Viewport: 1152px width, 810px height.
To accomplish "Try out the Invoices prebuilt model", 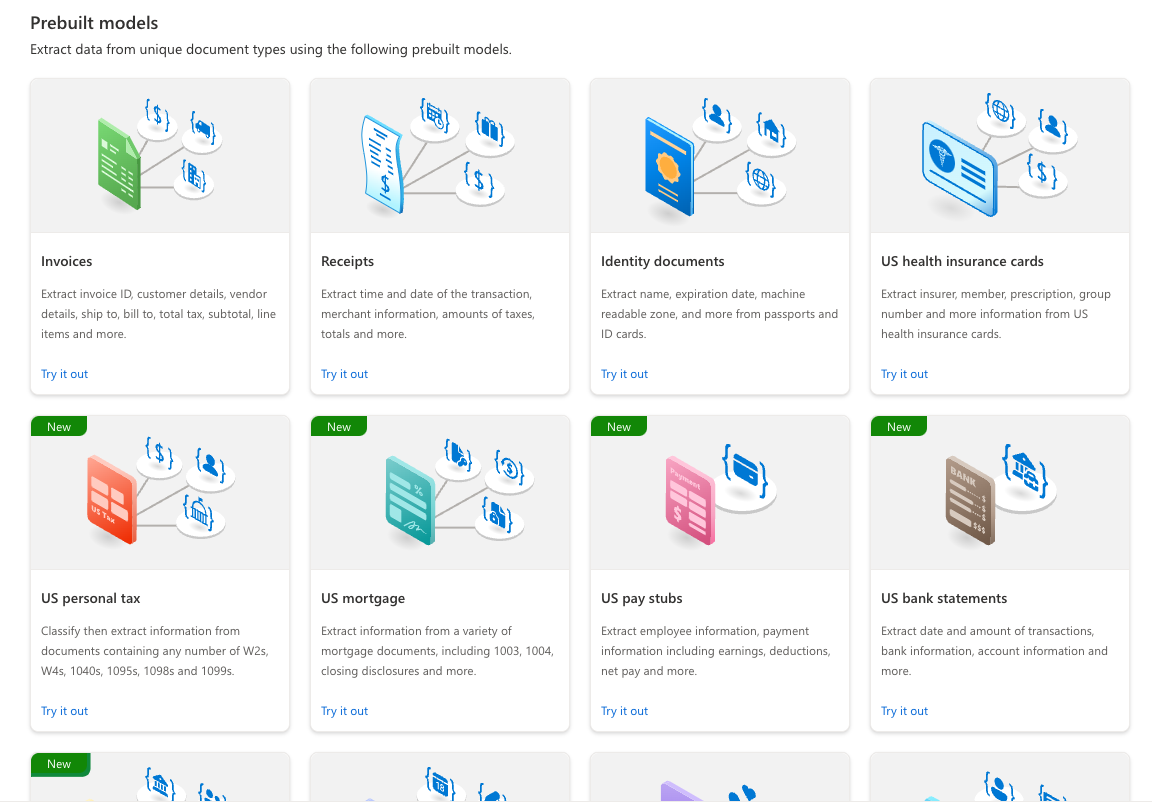I will [x=64, y=373].
